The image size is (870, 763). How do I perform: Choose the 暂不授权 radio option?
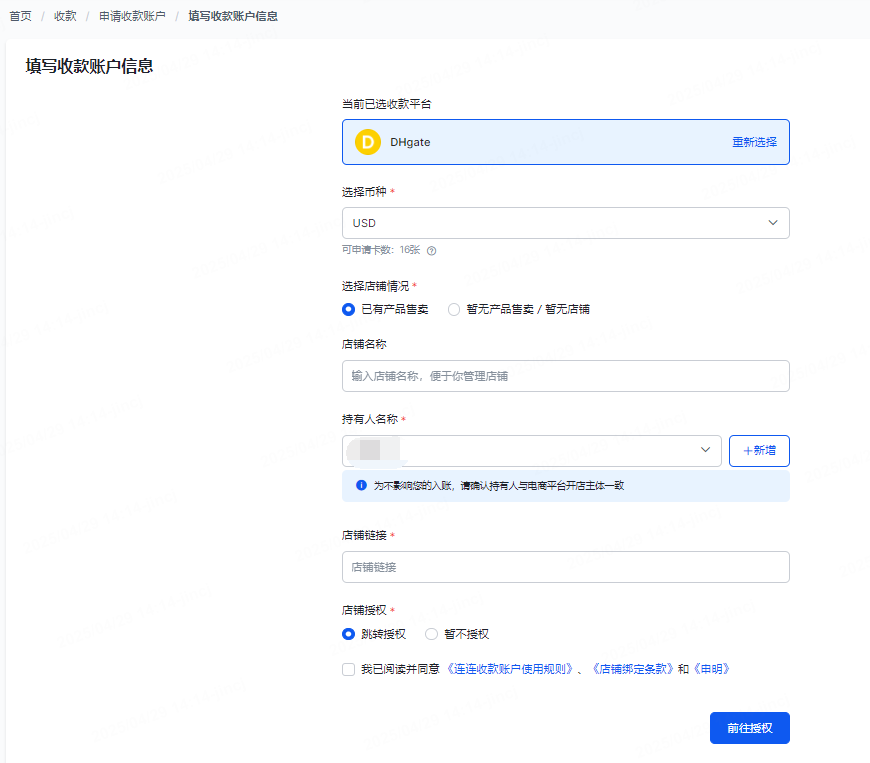[x=432, y=634]
